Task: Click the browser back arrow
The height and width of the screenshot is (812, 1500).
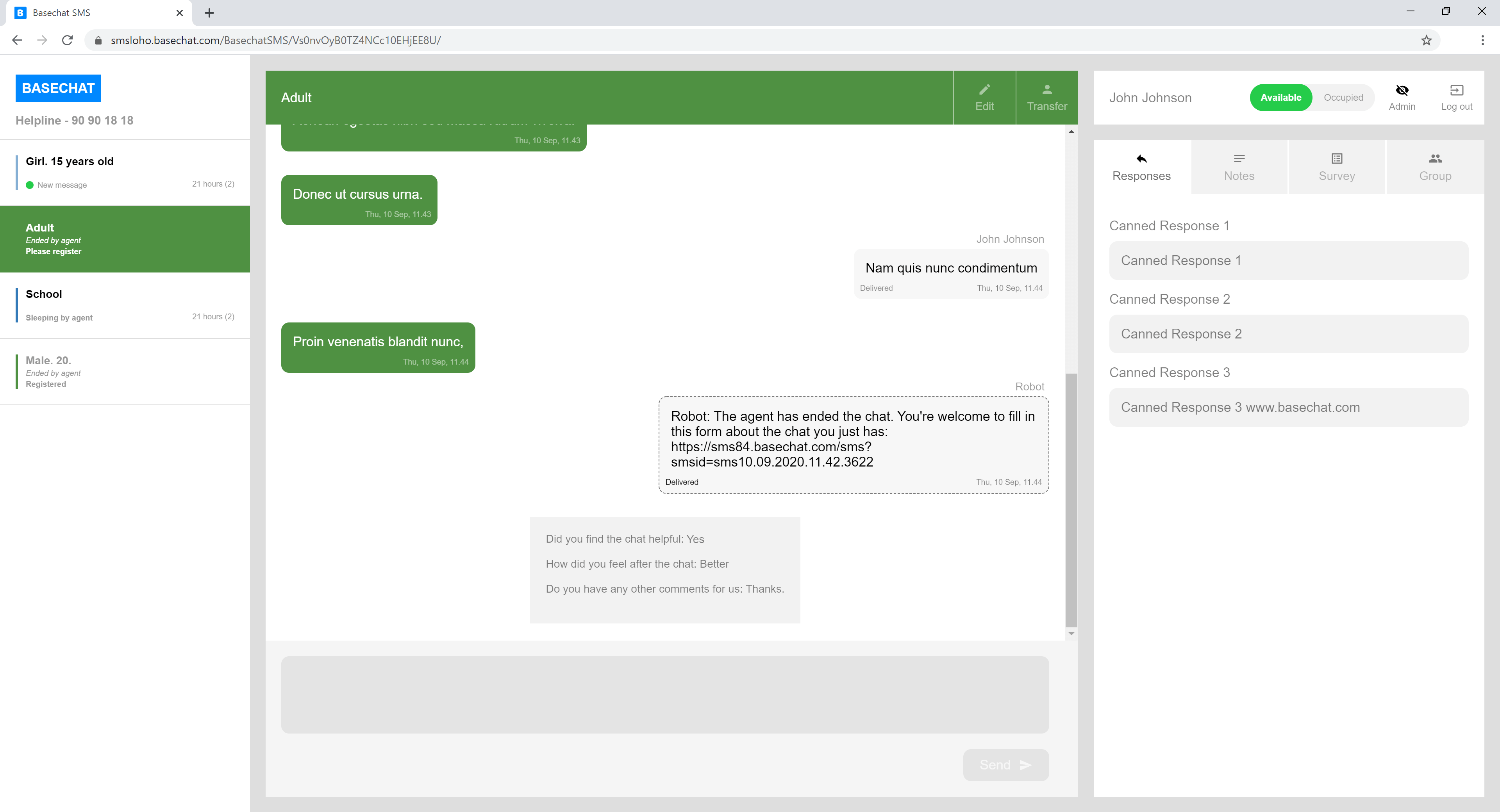Action: [x=17, y=40]
